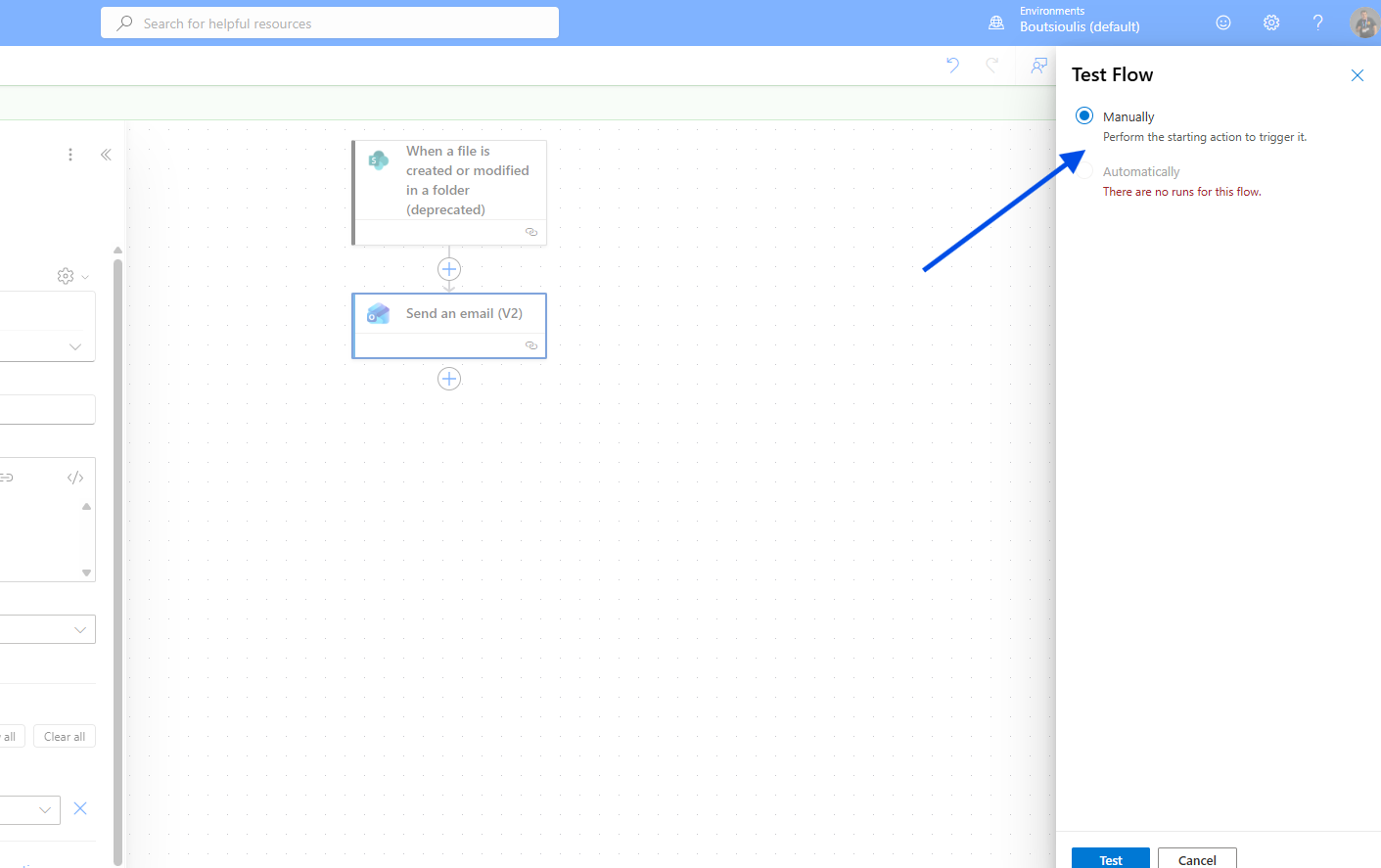Expand the gear settings dropdown in panel

click(x=72, y=277)
